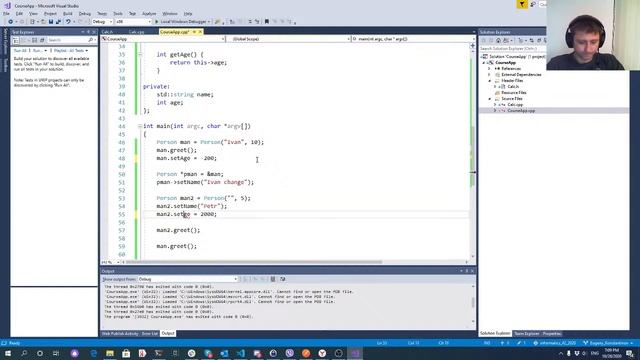Switch to the Team Explorer tab
Viewport: 640px width, 360px height.
527,333
